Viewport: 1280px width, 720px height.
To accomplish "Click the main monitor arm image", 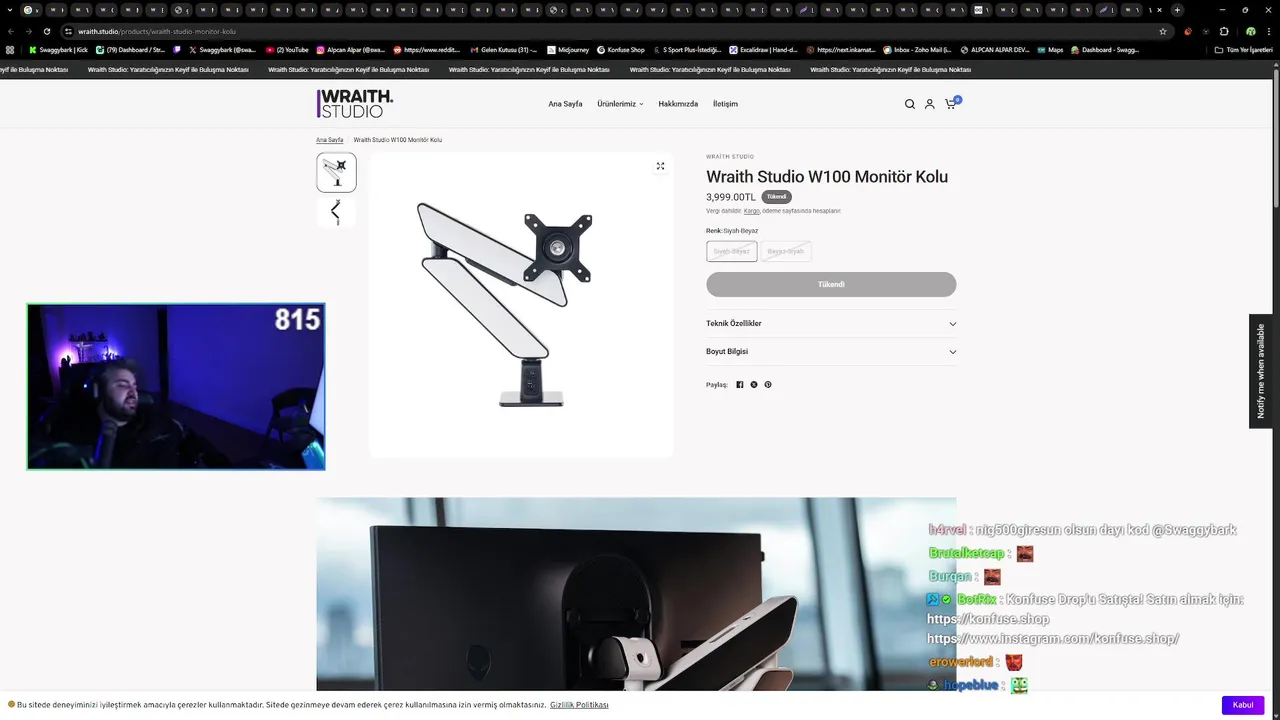I will (521, 304).
